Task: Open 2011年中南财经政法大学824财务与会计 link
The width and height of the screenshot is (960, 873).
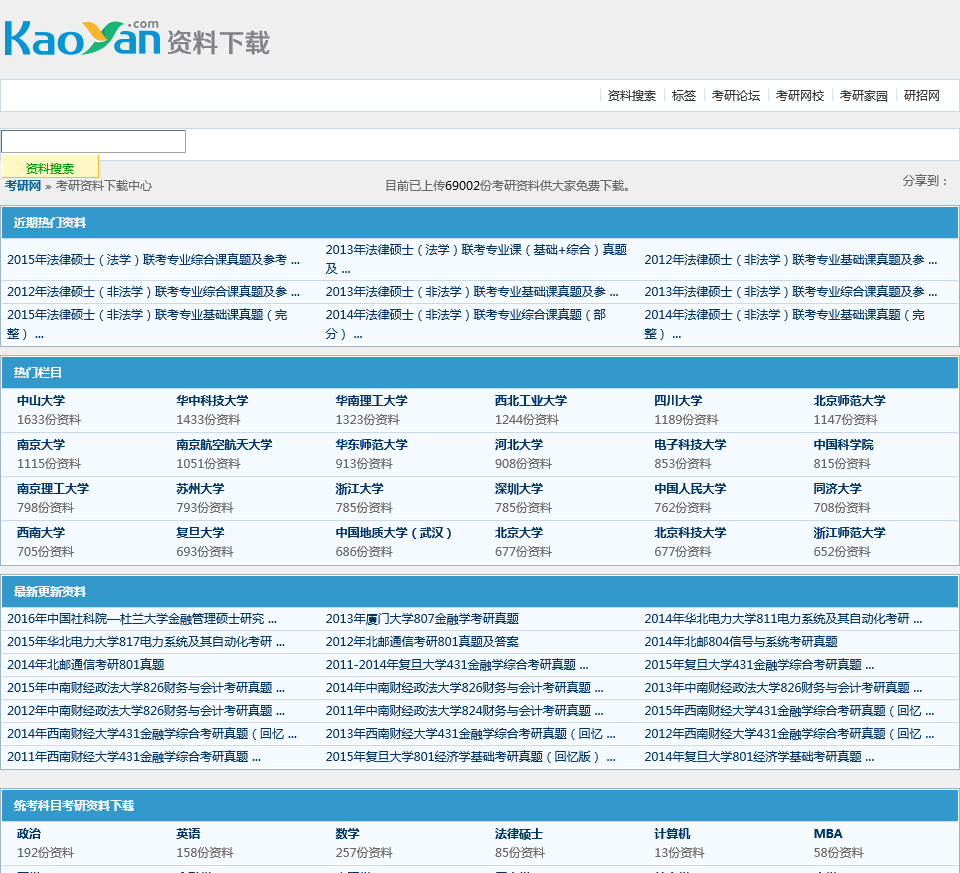Action: point(464,711)
